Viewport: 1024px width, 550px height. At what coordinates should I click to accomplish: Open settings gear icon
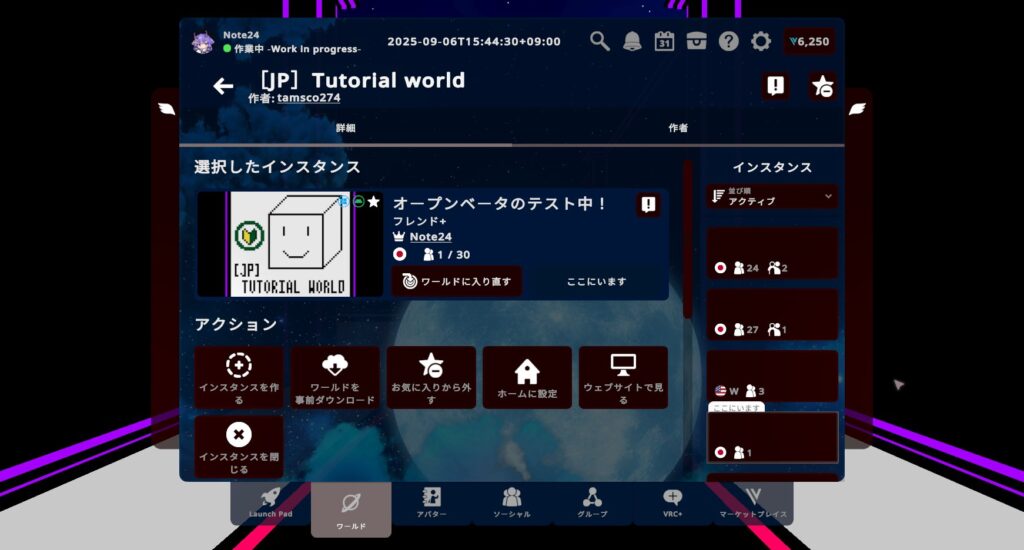coord(761,41)
